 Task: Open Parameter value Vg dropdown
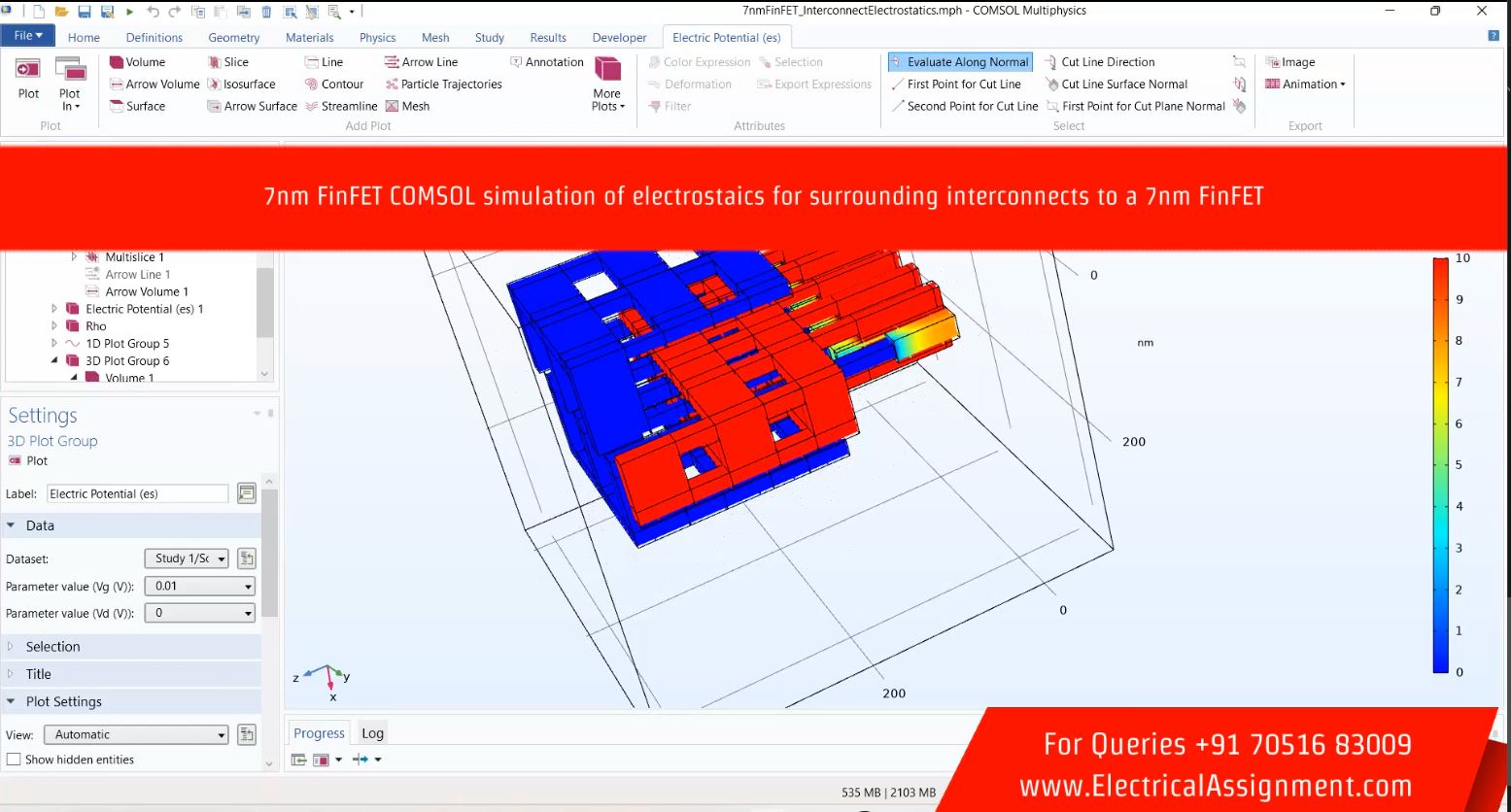[200, 587]
